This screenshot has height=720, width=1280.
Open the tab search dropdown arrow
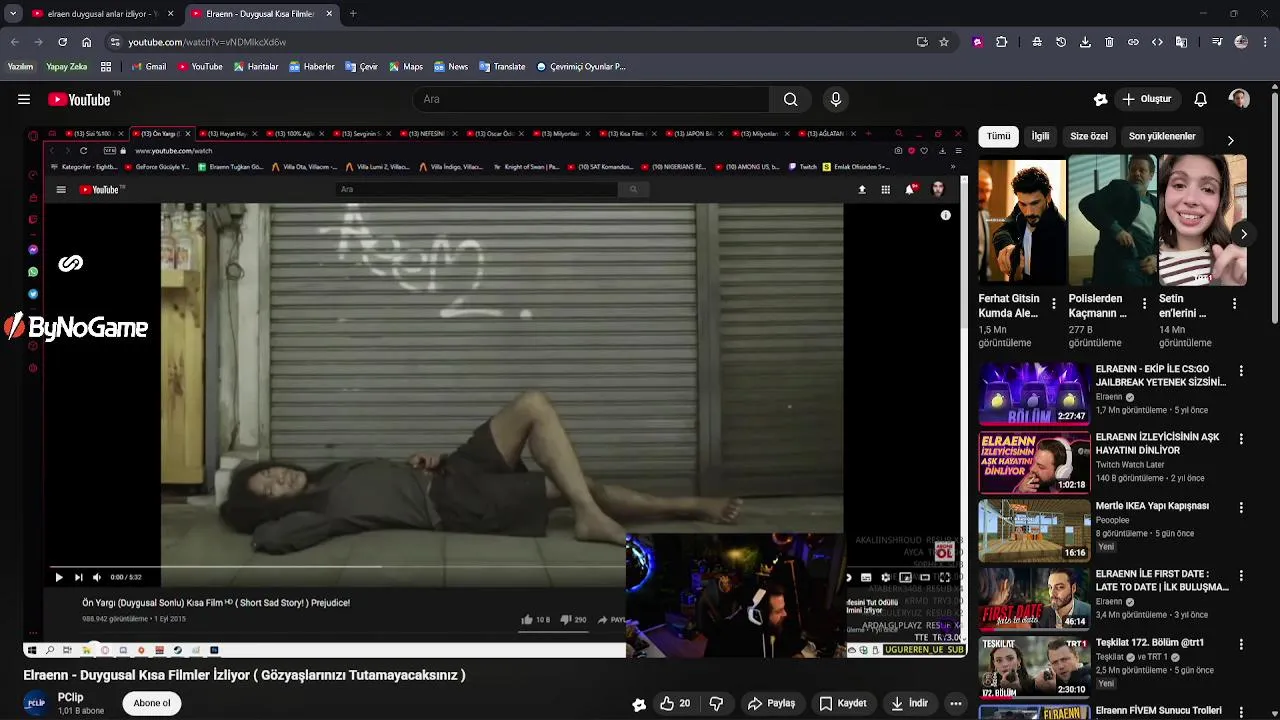point(13,14)
